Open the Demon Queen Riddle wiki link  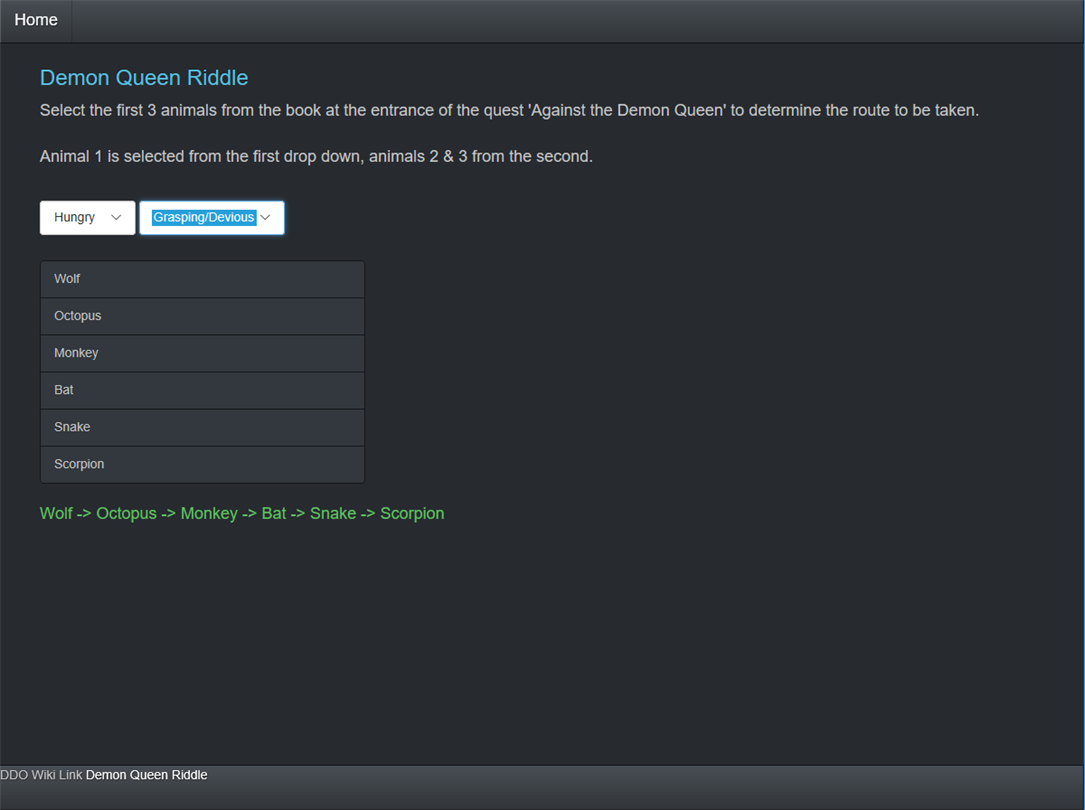[x=147, y=775]
